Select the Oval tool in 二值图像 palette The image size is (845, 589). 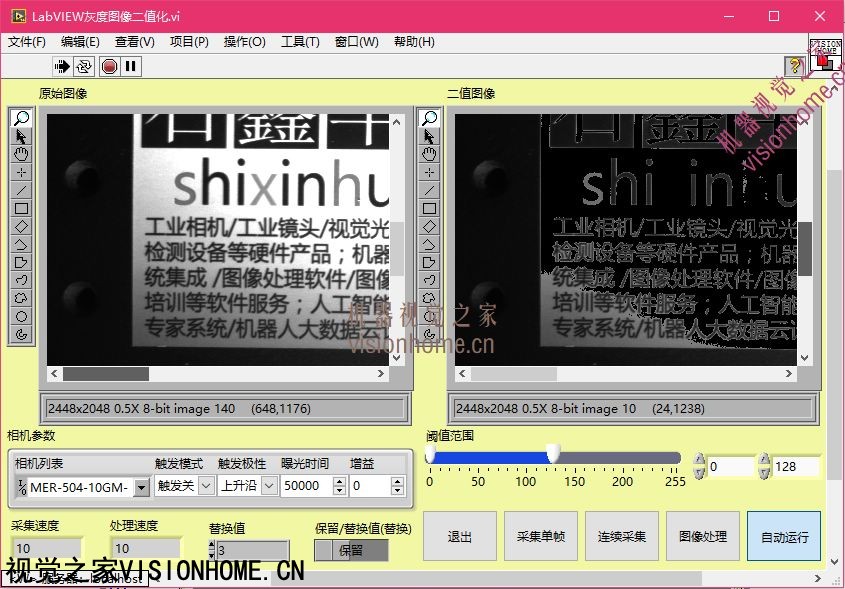pos(429,316)
